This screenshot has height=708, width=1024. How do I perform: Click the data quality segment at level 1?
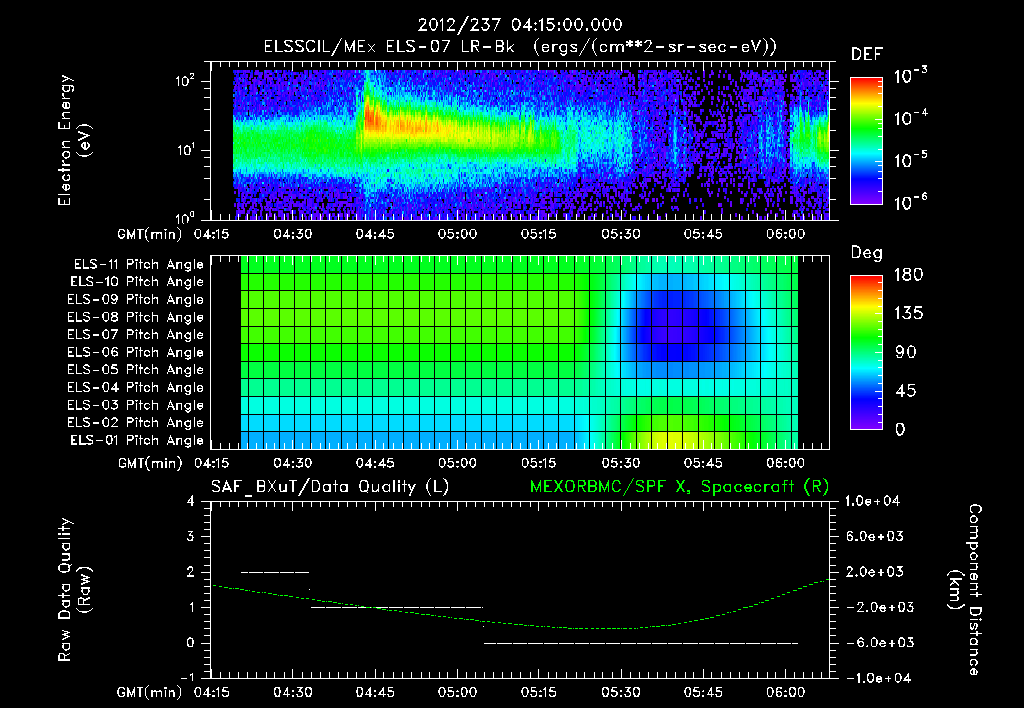[397, 607]
